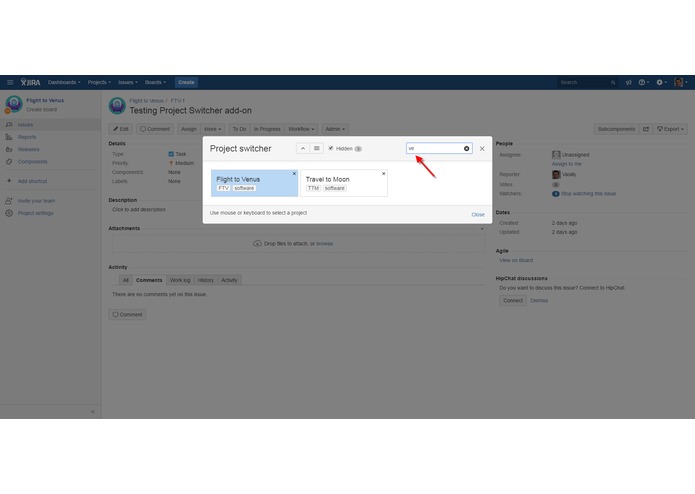Open the Issues menu in top bar
Image resolution: width=695 pixels, height=494 pixels.
tap(128, 82)
